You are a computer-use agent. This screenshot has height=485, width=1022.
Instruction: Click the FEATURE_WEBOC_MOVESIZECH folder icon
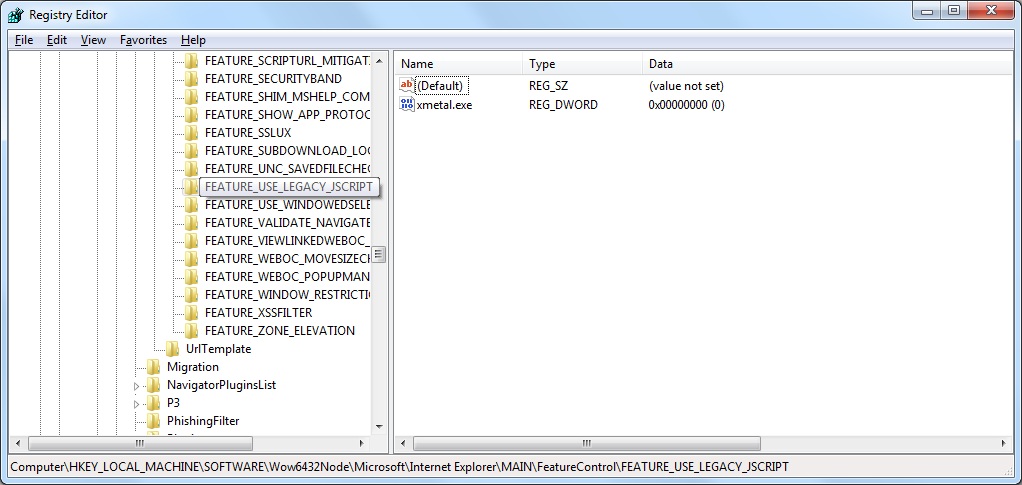tap(191, 258)
